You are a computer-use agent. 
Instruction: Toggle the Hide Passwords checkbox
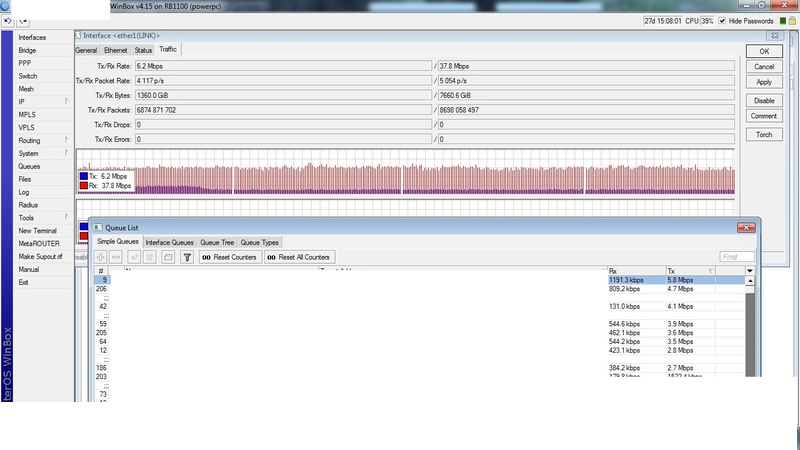(722, 21)
